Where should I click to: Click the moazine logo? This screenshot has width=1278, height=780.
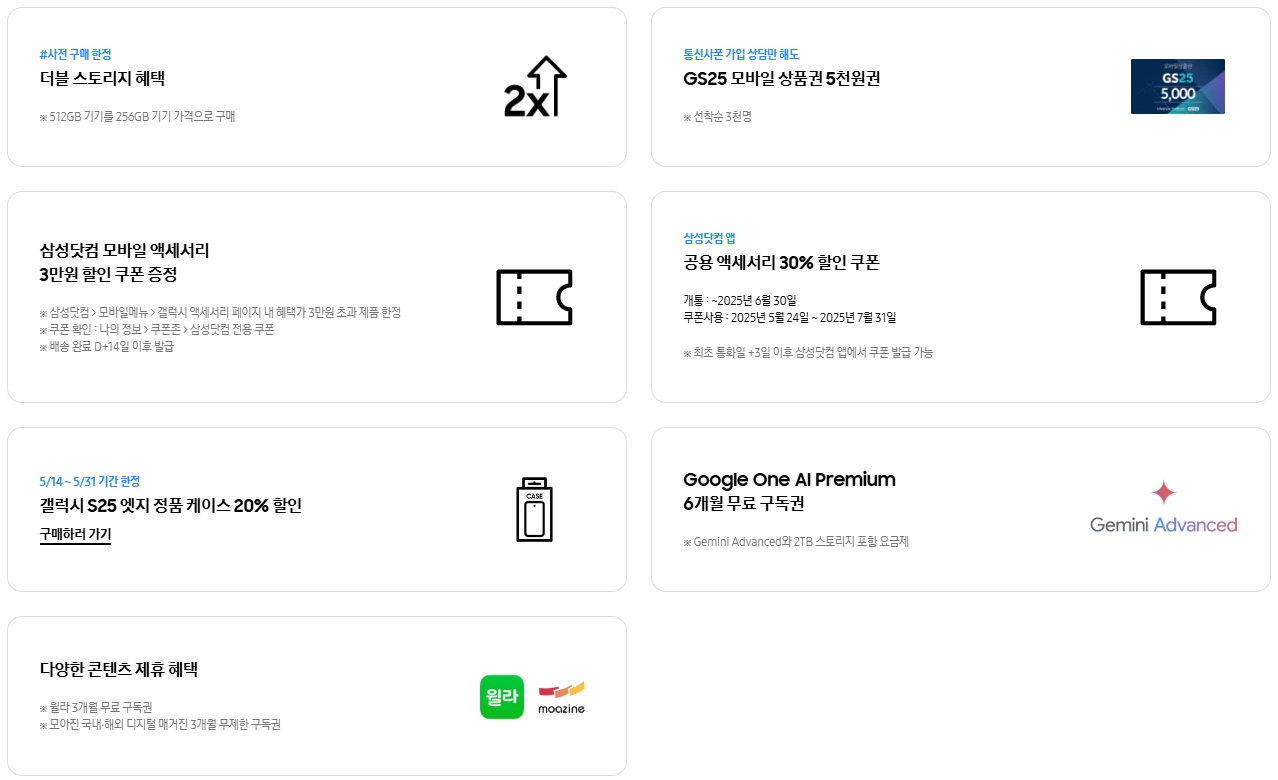(x=561, y=698)
